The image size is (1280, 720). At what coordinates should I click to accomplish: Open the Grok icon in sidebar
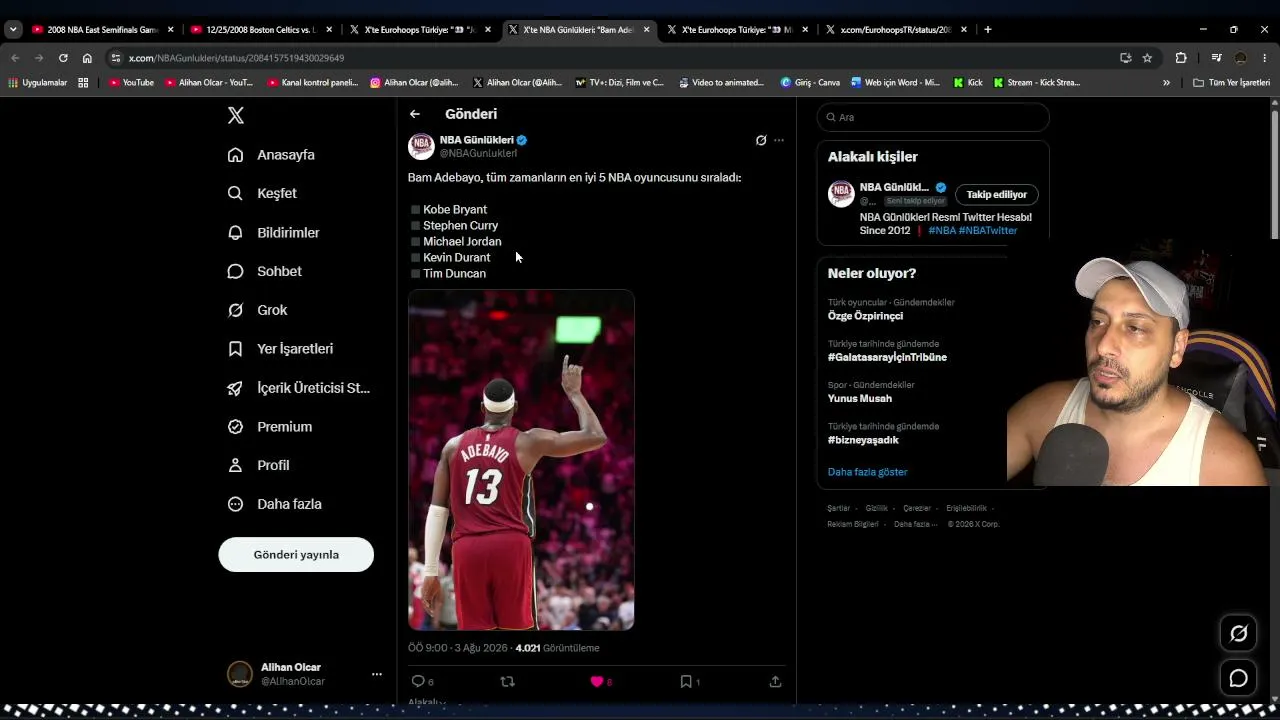point(235,310)
